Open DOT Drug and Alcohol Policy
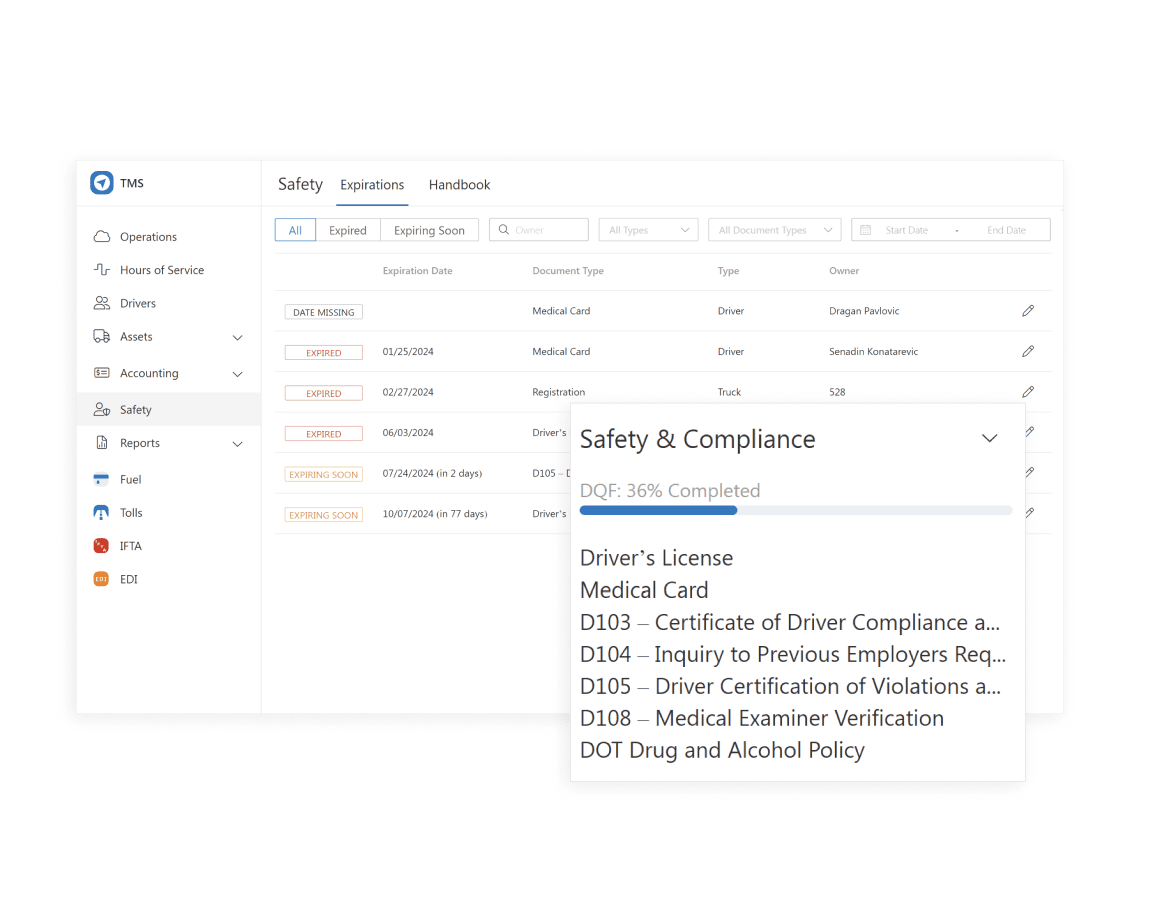 tap(722, 750)
